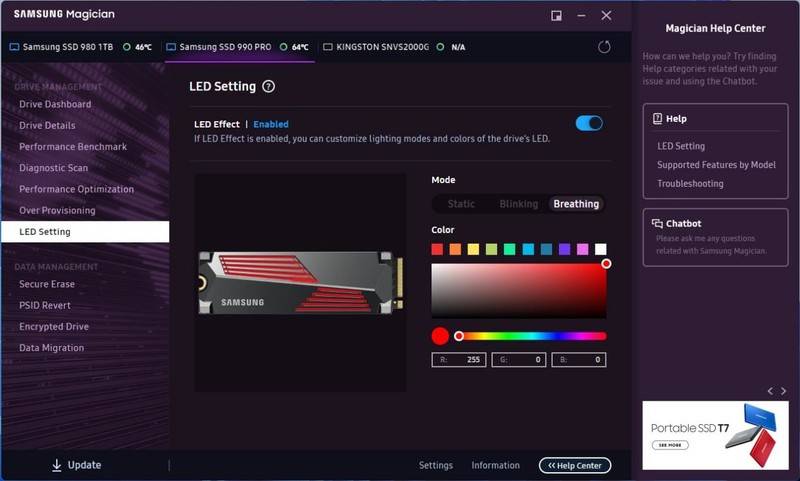This screenshot has height=481, width=800.
Task: Select the Breathing LED mode
Action: 576,204
